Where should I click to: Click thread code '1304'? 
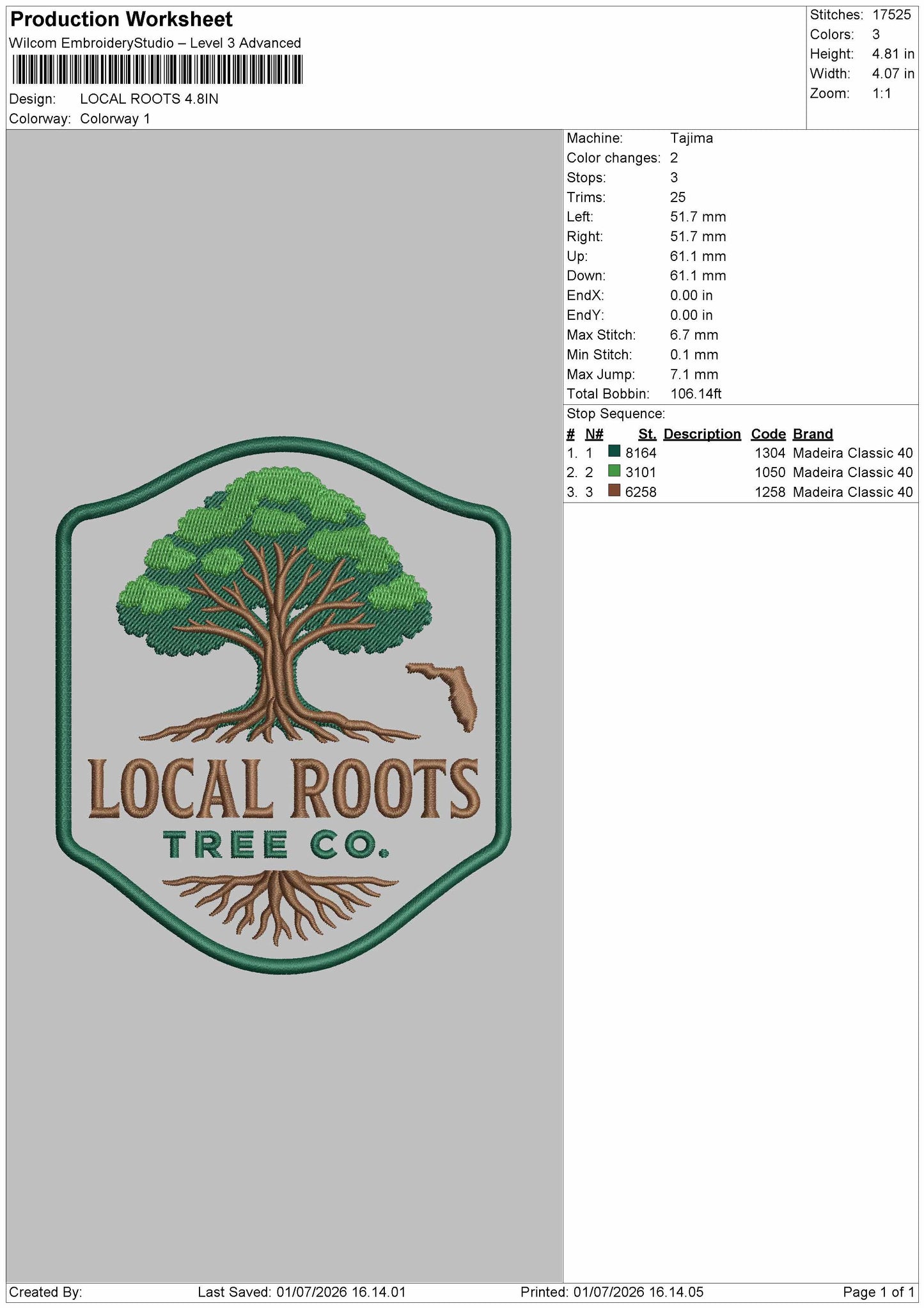click(x=770, y=453)
